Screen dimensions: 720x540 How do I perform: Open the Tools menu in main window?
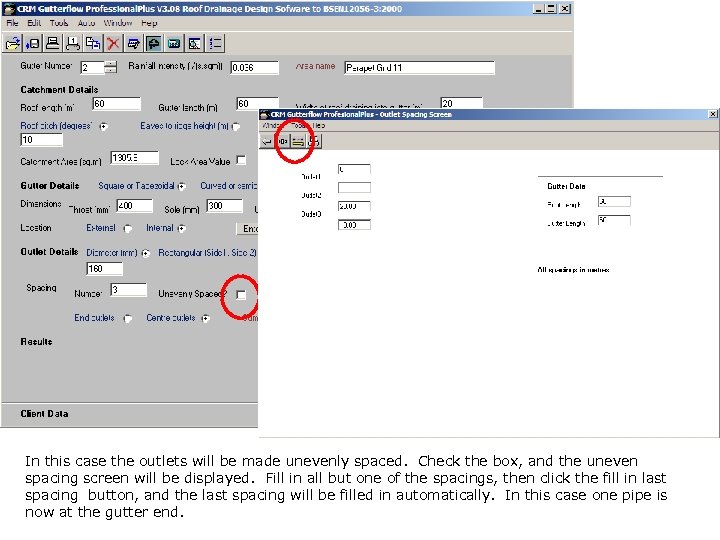coord(59,23)
